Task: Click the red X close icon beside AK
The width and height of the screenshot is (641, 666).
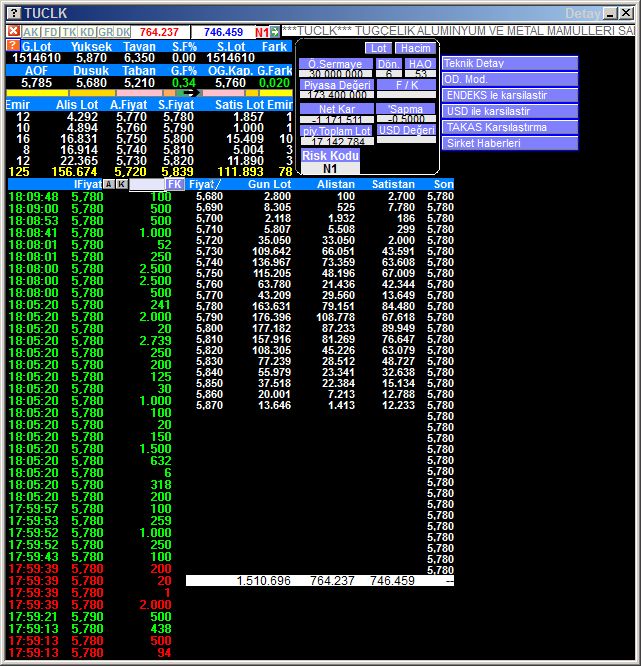Action: point(13,31)
